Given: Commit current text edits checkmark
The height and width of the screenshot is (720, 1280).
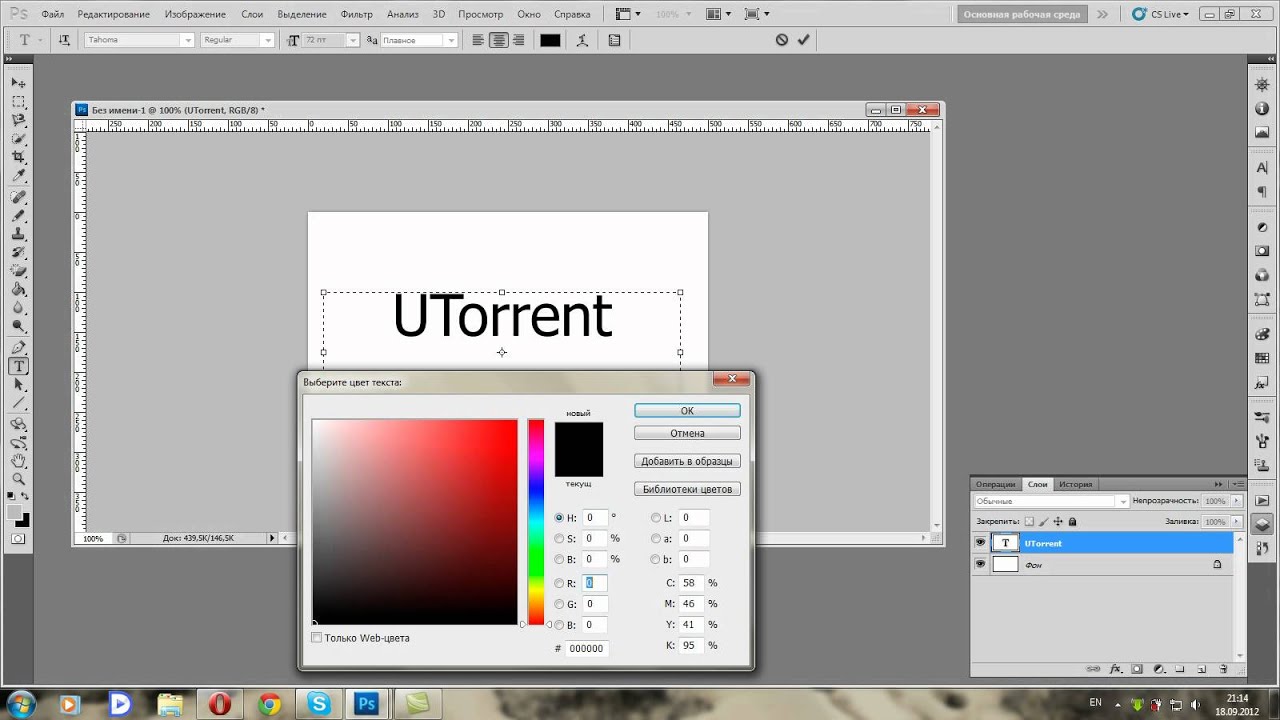Looking at the screenshot, I should pyautogui.click(x=803, y=40).
